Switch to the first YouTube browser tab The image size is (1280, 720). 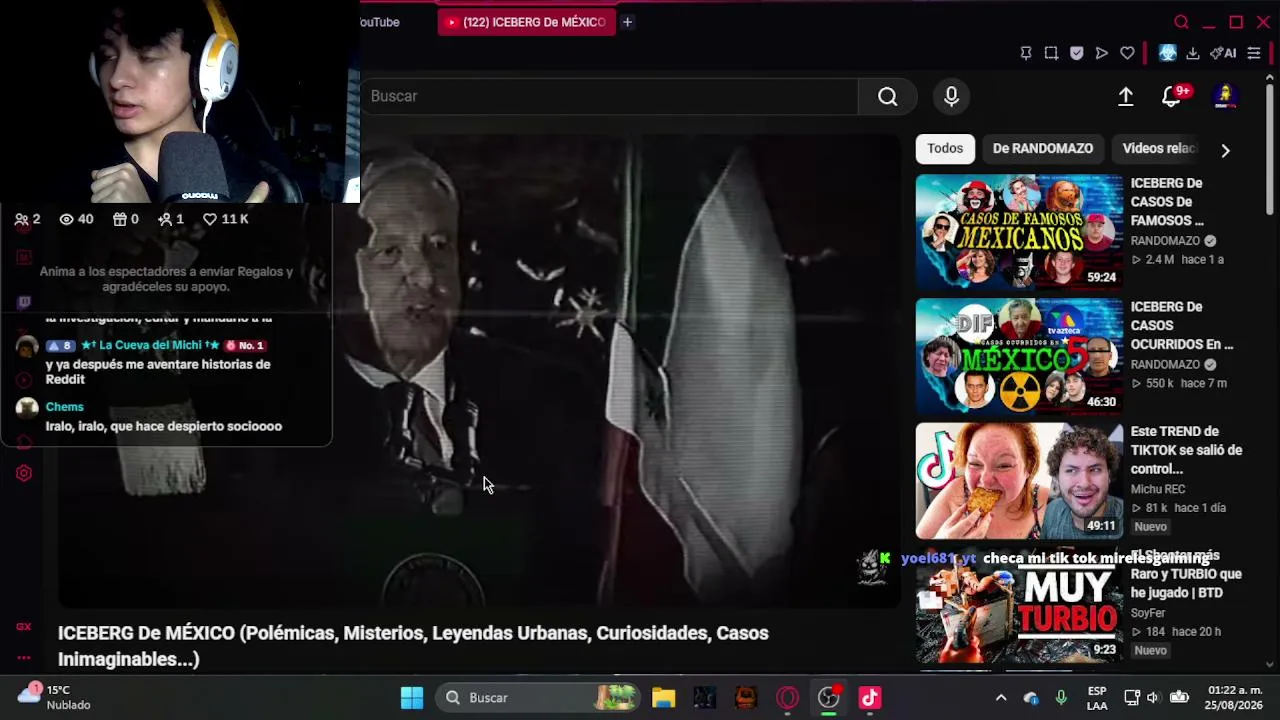[x=379, y=22]
